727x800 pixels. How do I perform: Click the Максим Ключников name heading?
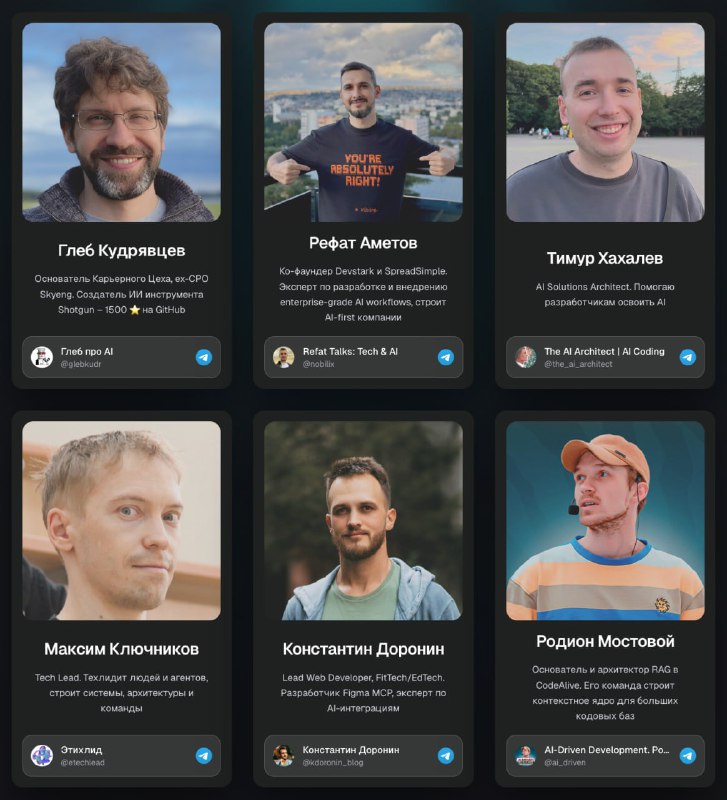coord(121,649)
